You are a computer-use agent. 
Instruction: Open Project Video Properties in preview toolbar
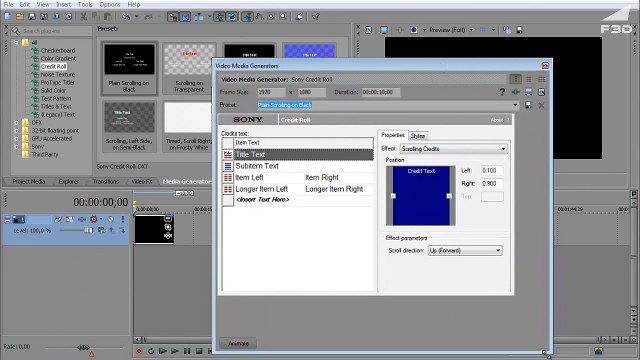pyautogui.click(x=369, y=30)
